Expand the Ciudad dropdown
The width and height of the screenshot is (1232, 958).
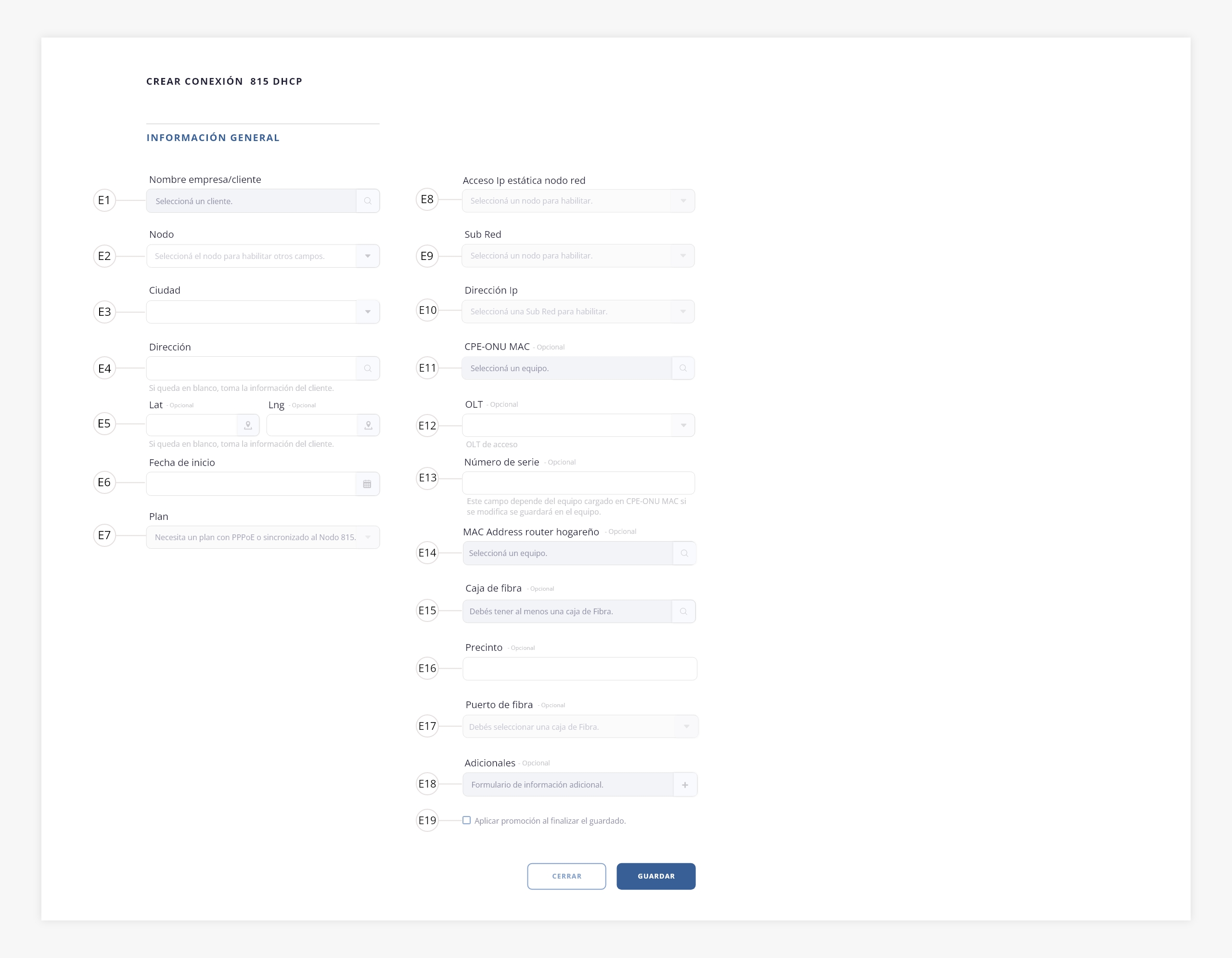tap(368, 312)
